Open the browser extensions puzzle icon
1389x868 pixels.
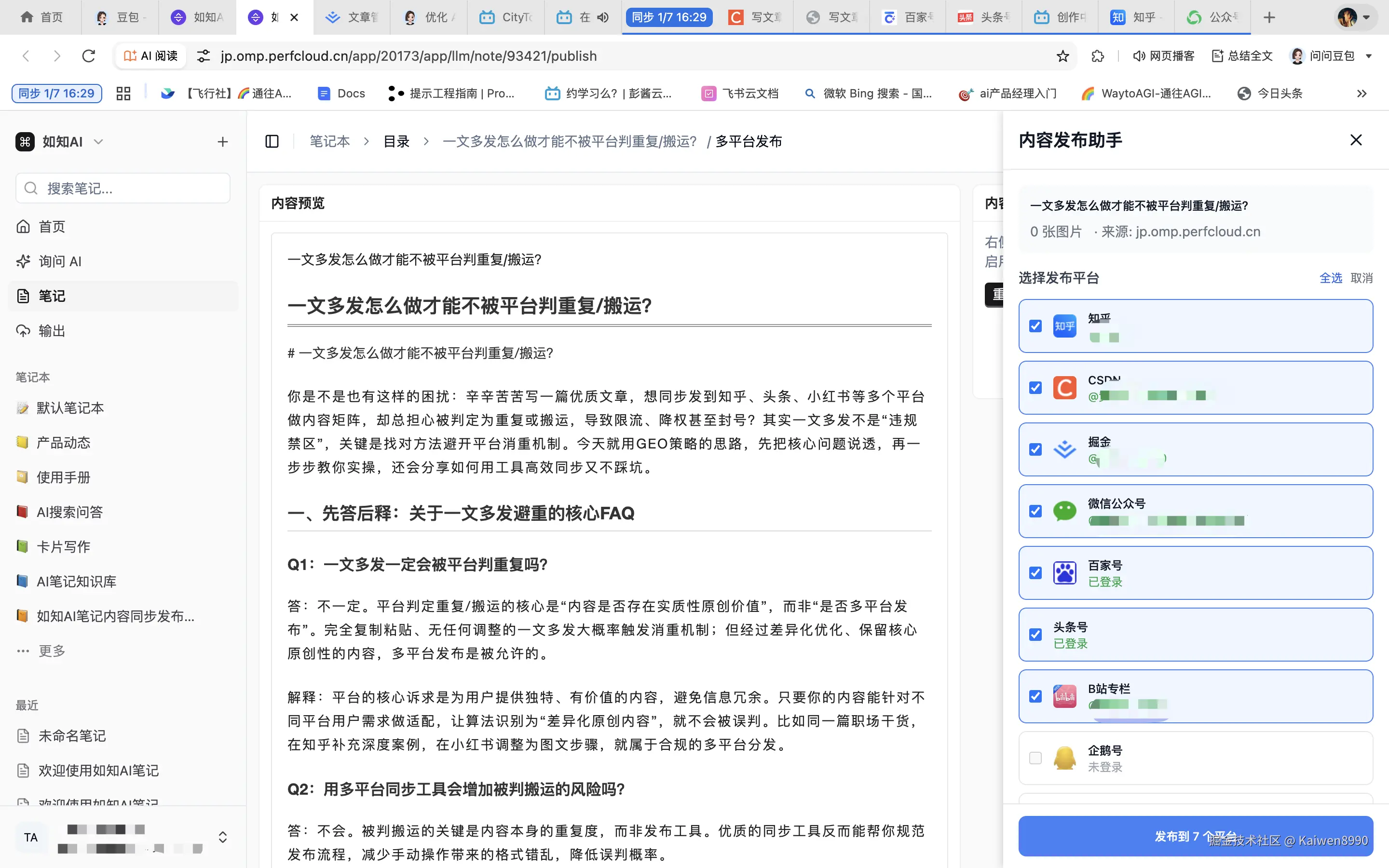coord(1097,55)
